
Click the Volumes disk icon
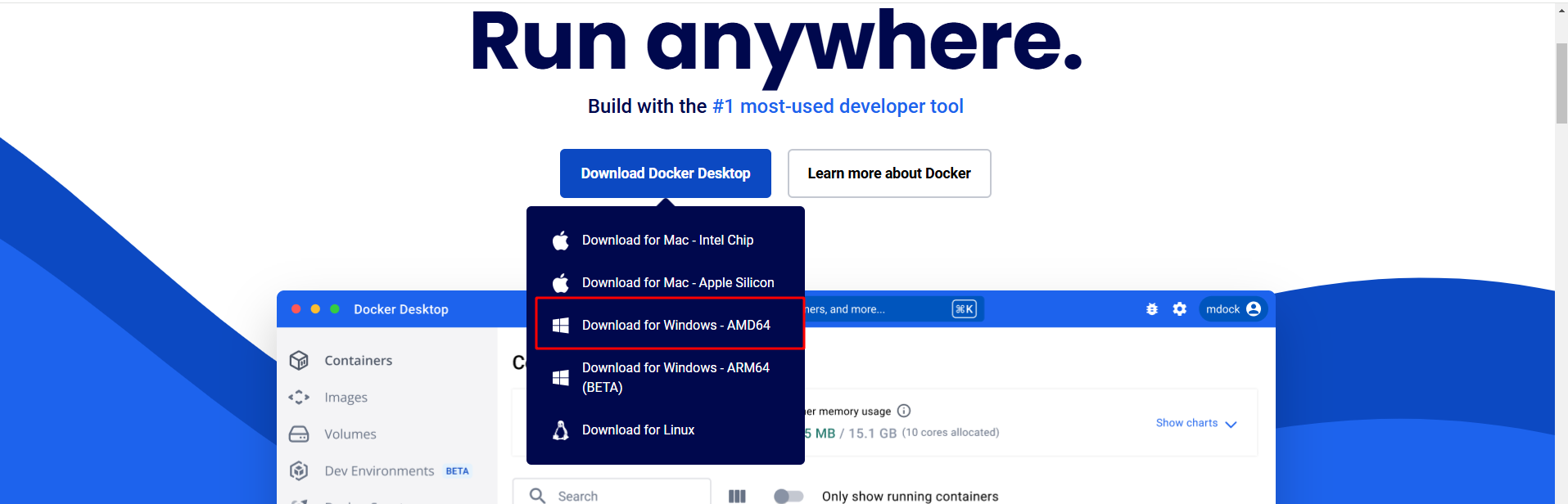(x=299, y=434)
